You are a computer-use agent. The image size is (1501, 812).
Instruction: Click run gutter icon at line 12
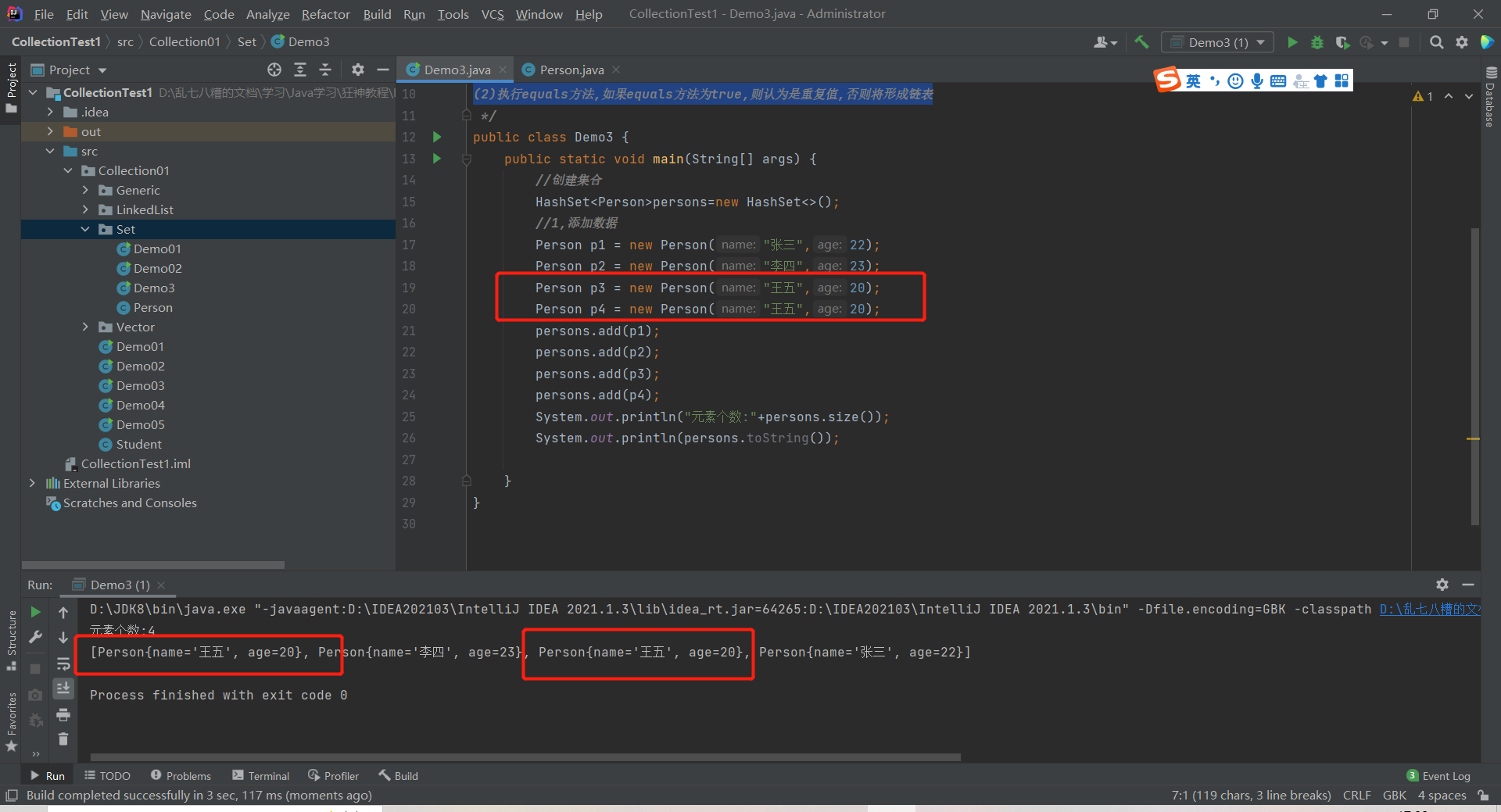tap(437, 137)
